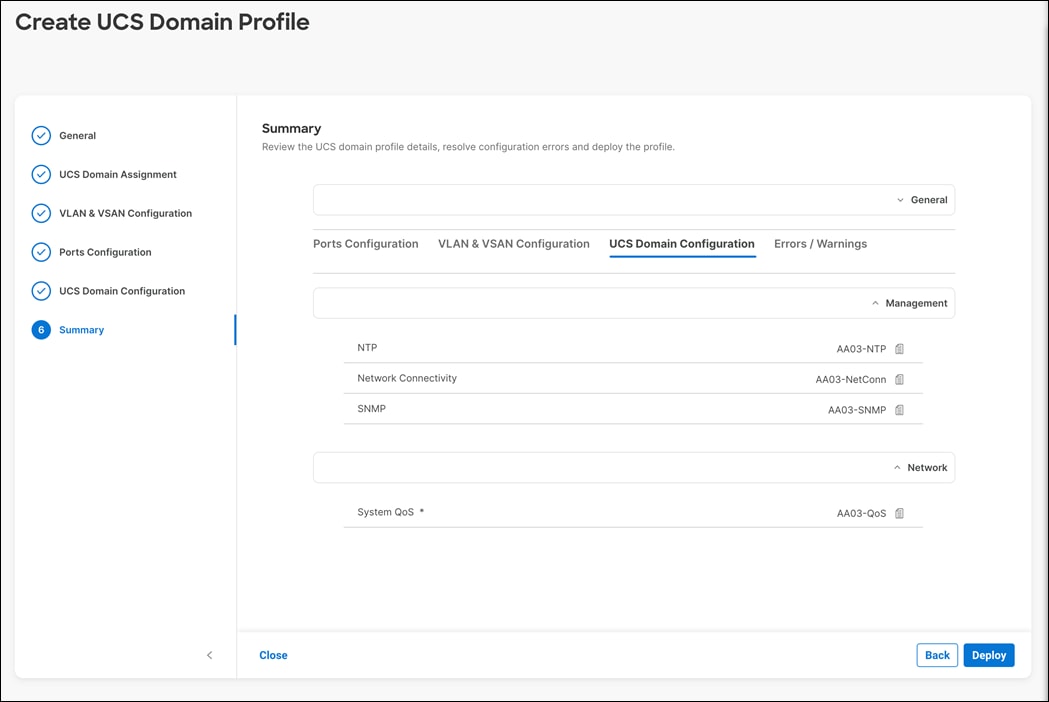Viewport: 1049px width, 702px height.
Task: Click the checkmark beside VLAN & VSAN step
Action: (x=40, y=213)
